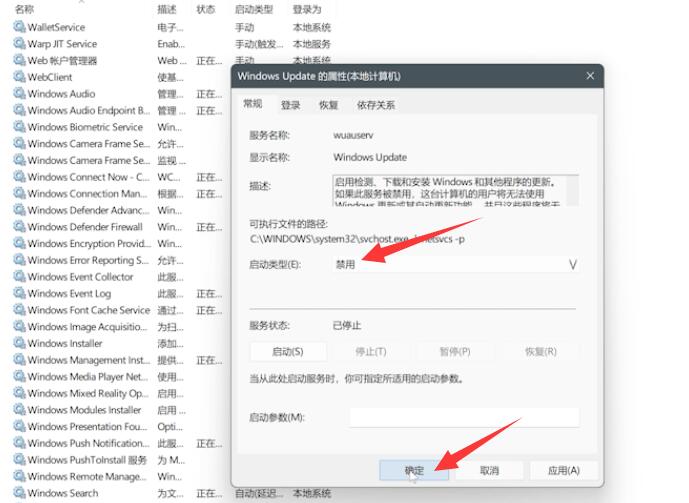
Task: Click the 暂停(P) button
Action: [455, 351]
